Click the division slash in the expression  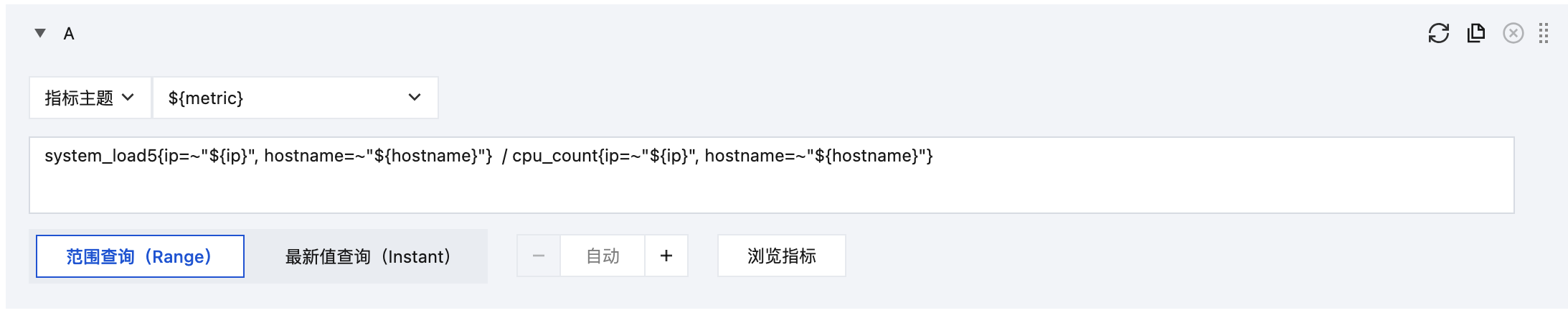click(504, 156)
